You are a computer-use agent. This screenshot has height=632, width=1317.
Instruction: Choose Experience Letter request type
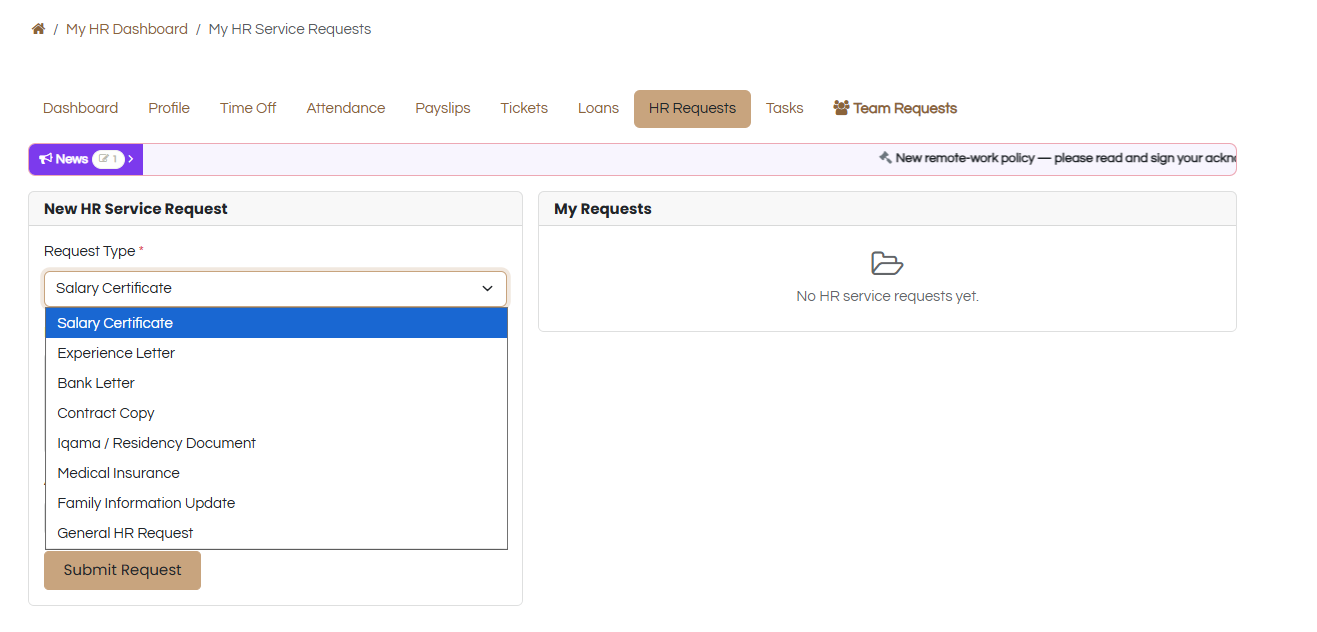(276, 353)
